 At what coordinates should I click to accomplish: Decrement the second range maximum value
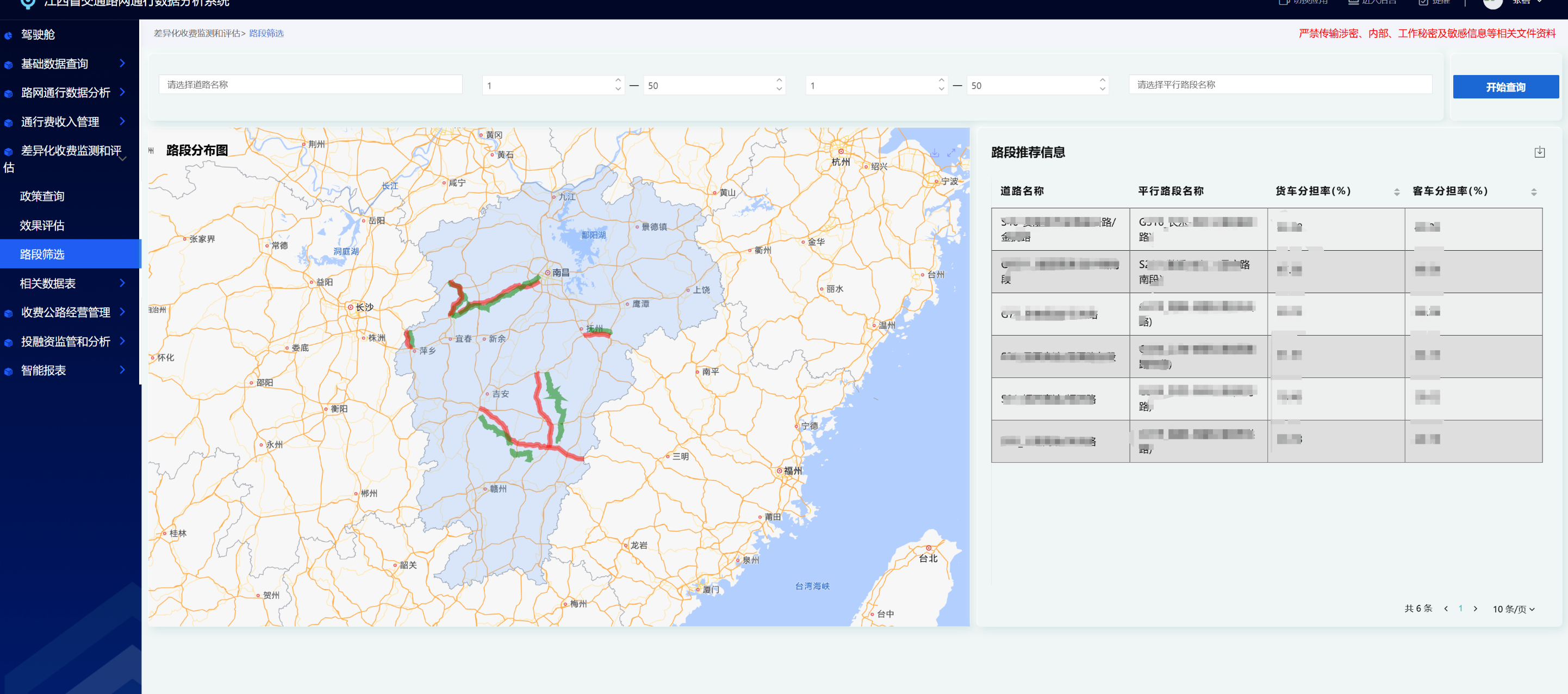[1103, 90]
